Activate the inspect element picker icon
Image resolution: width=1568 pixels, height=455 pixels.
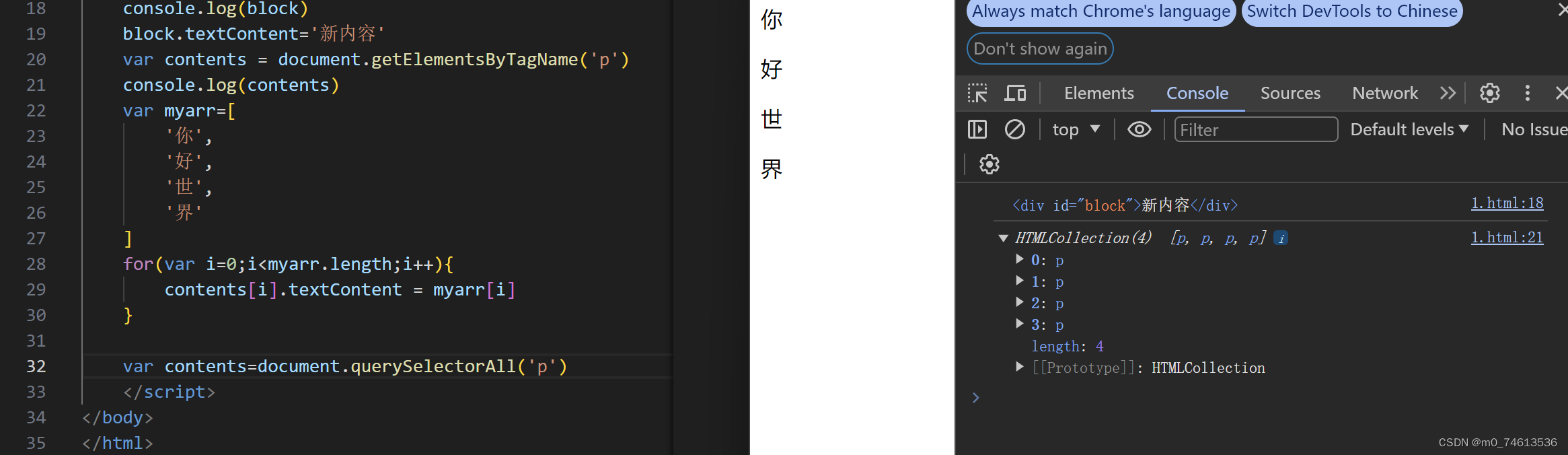point(977,93)
